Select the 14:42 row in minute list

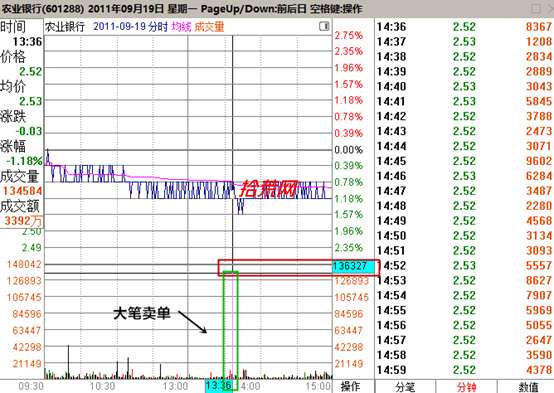coord(464,116)
